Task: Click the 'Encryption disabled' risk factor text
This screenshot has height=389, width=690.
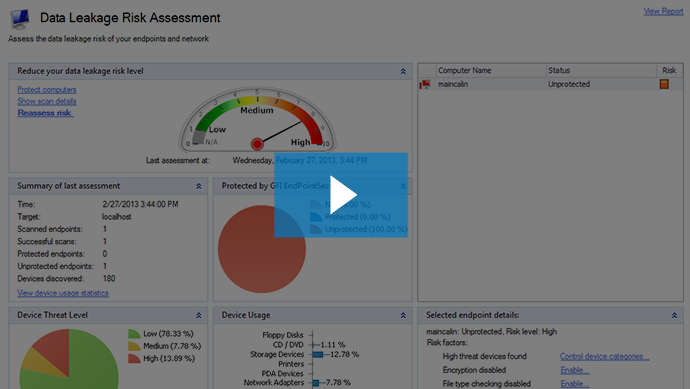Action: pyautogui.click(x=474, y=370)
